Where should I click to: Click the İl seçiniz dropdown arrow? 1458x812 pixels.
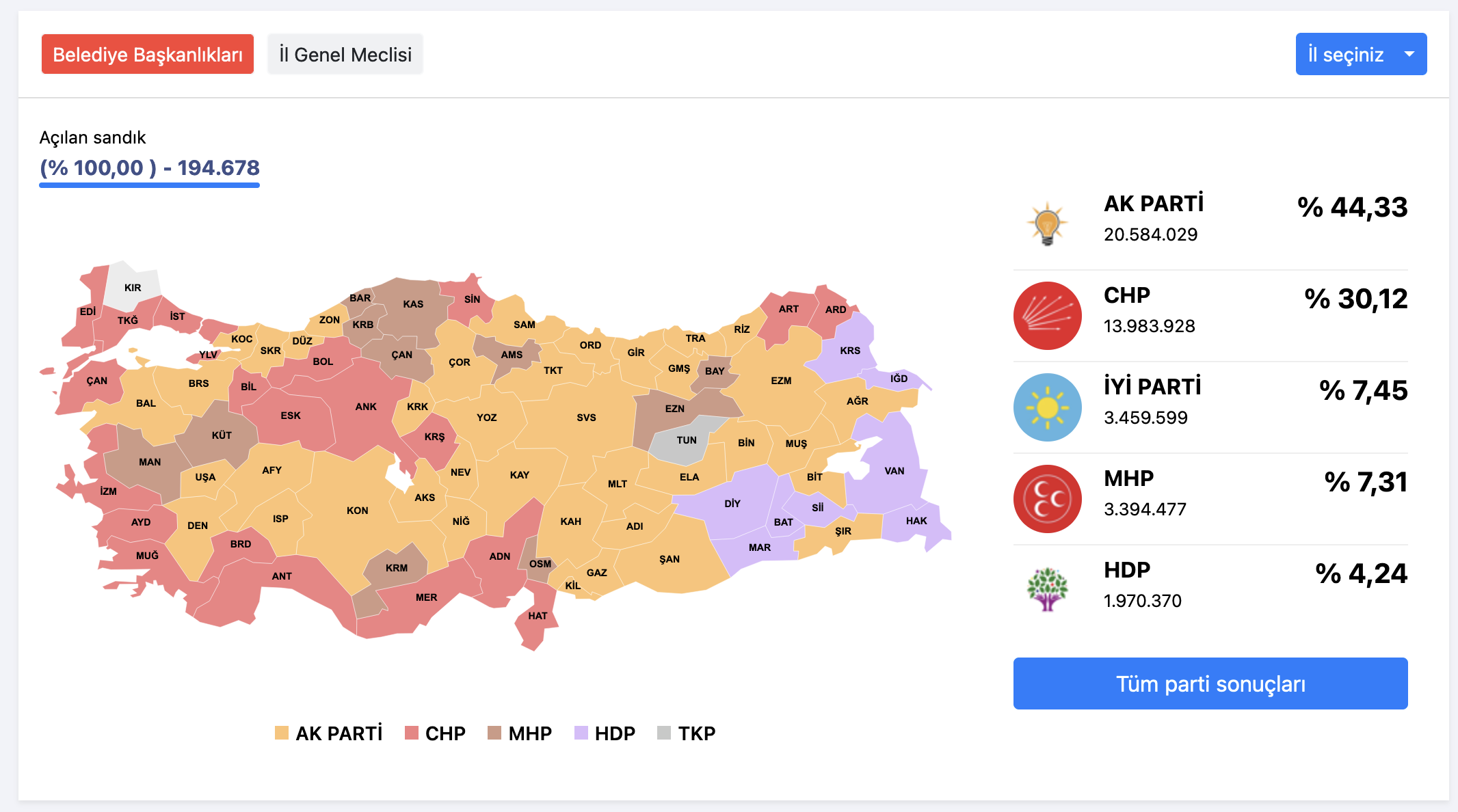(1409, 54)
